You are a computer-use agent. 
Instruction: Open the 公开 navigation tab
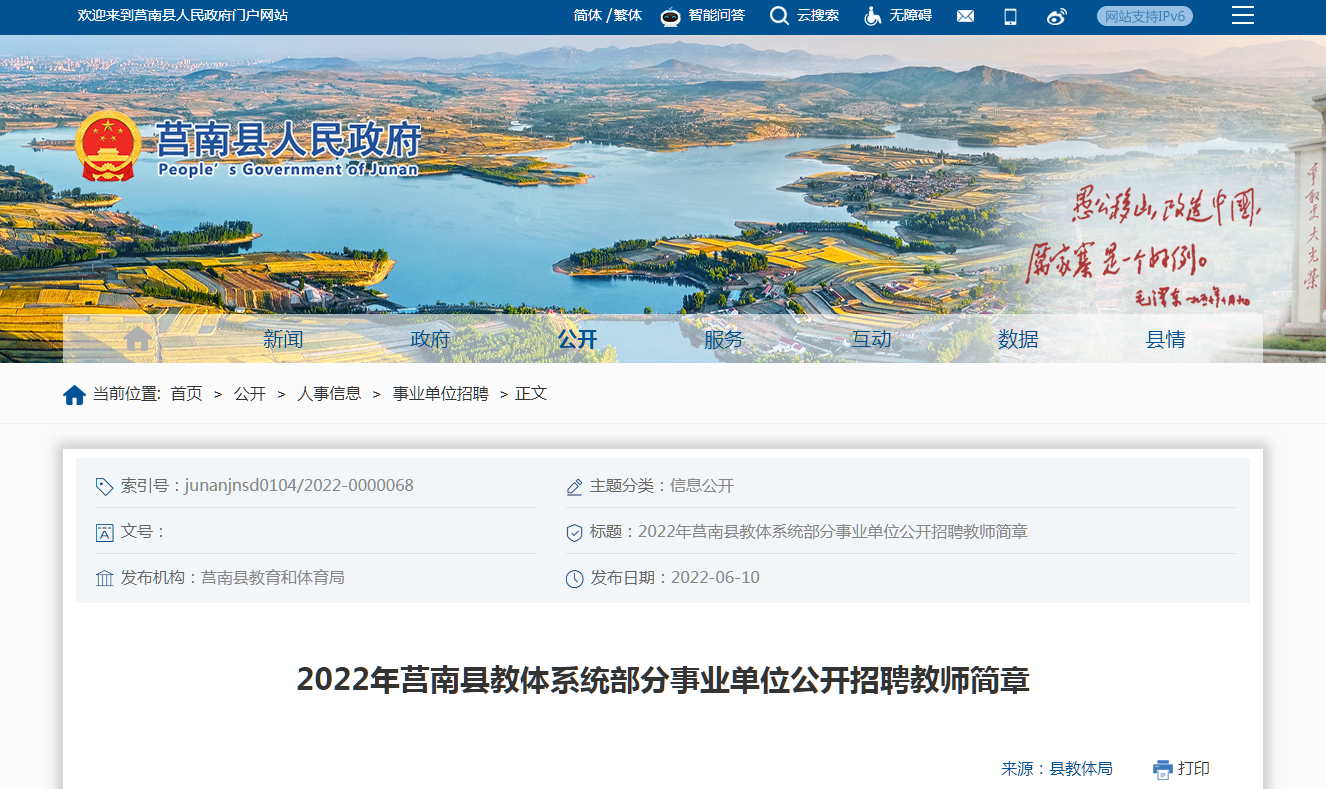tap(577, 339)
